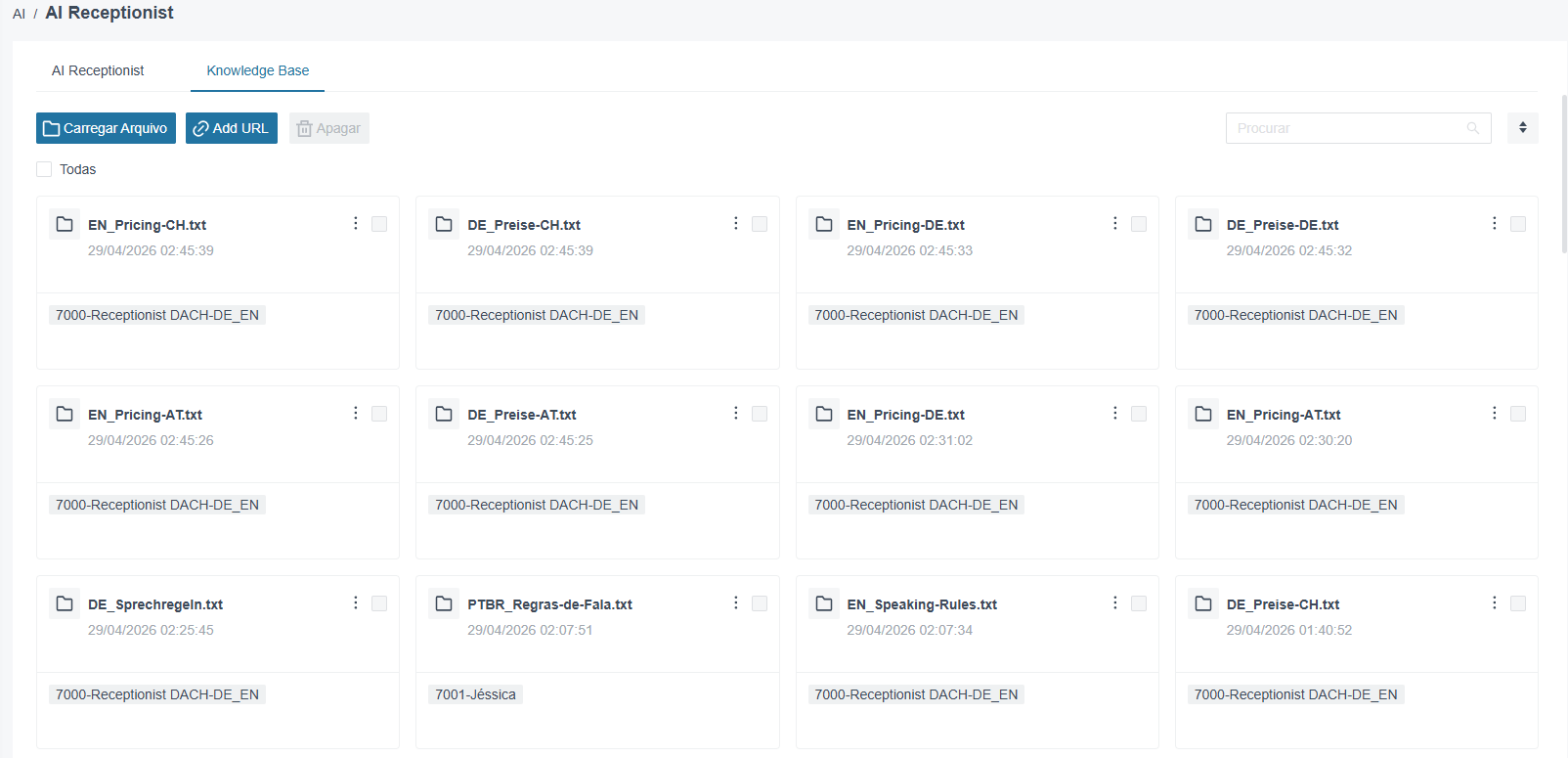This screenshot has height=758, width=1568.
Task: Click the PTBR_Regras-de-Fala.txt file name
Action: point(549,604)
